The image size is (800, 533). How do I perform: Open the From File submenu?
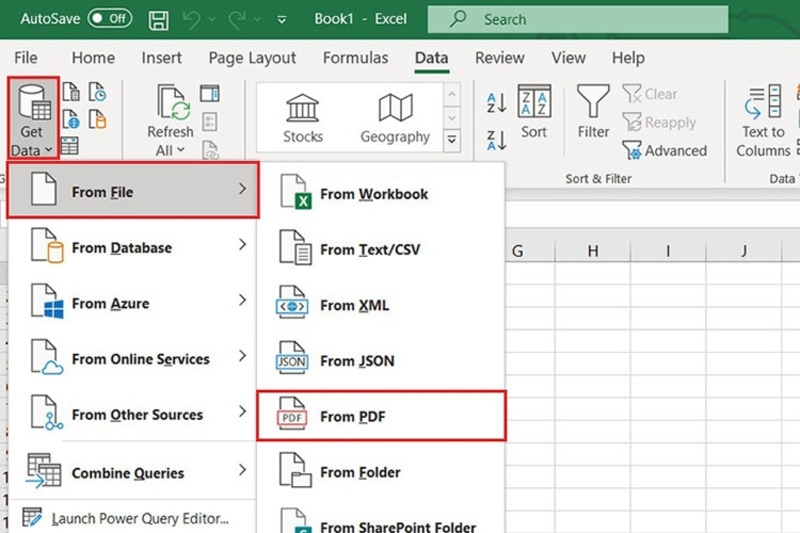133,190
